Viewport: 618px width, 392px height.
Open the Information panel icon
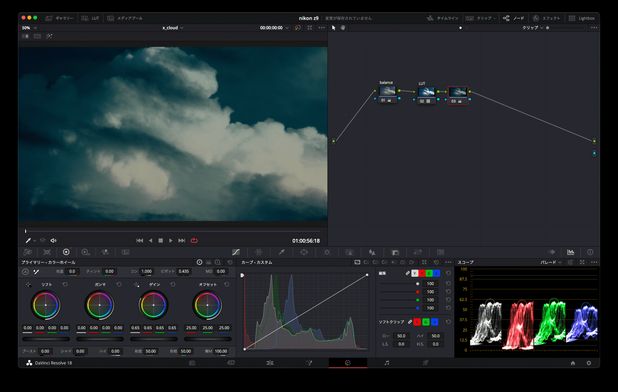coord(590,252)
